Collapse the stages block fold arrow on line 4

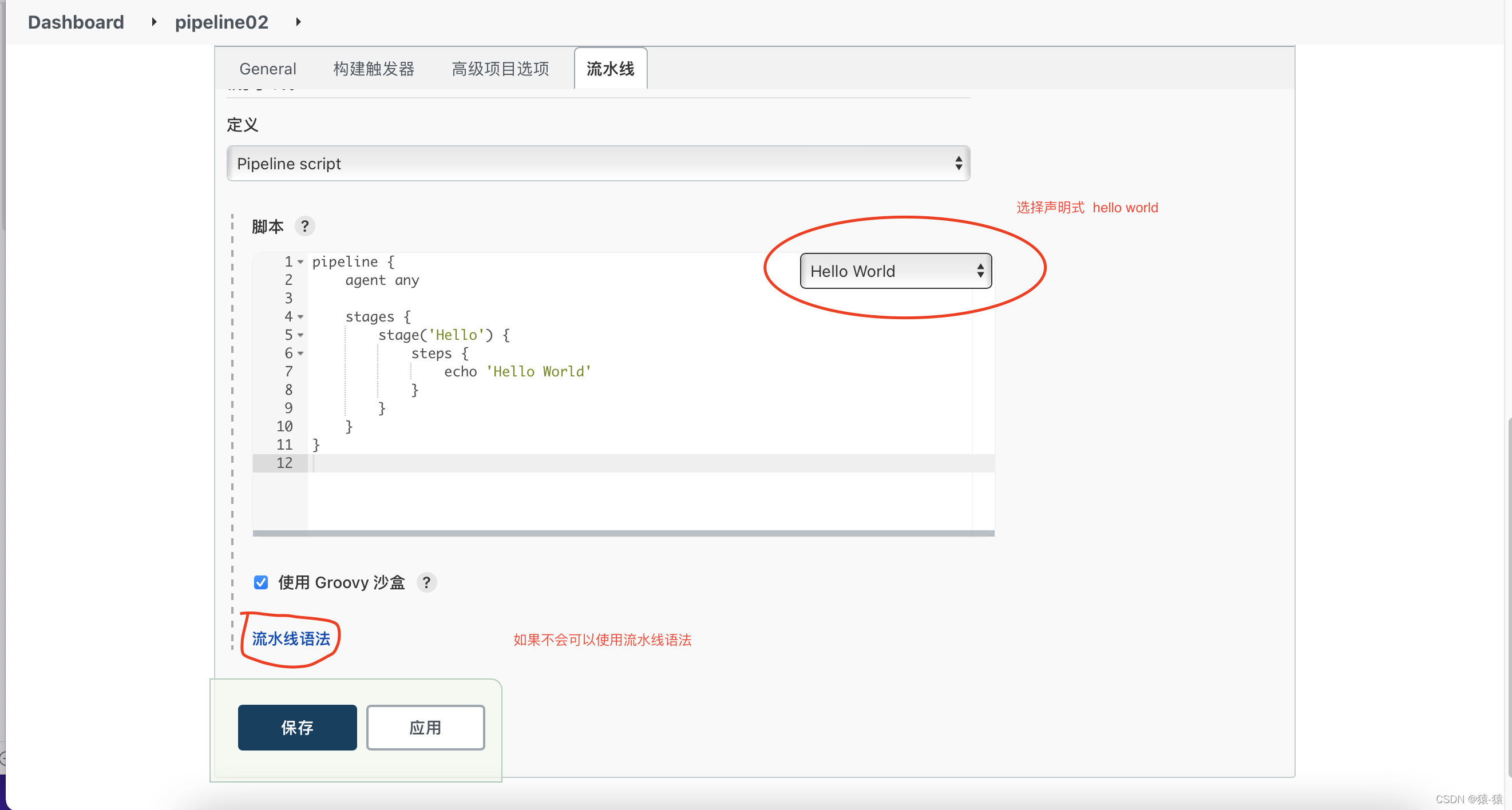coord(300,317)
